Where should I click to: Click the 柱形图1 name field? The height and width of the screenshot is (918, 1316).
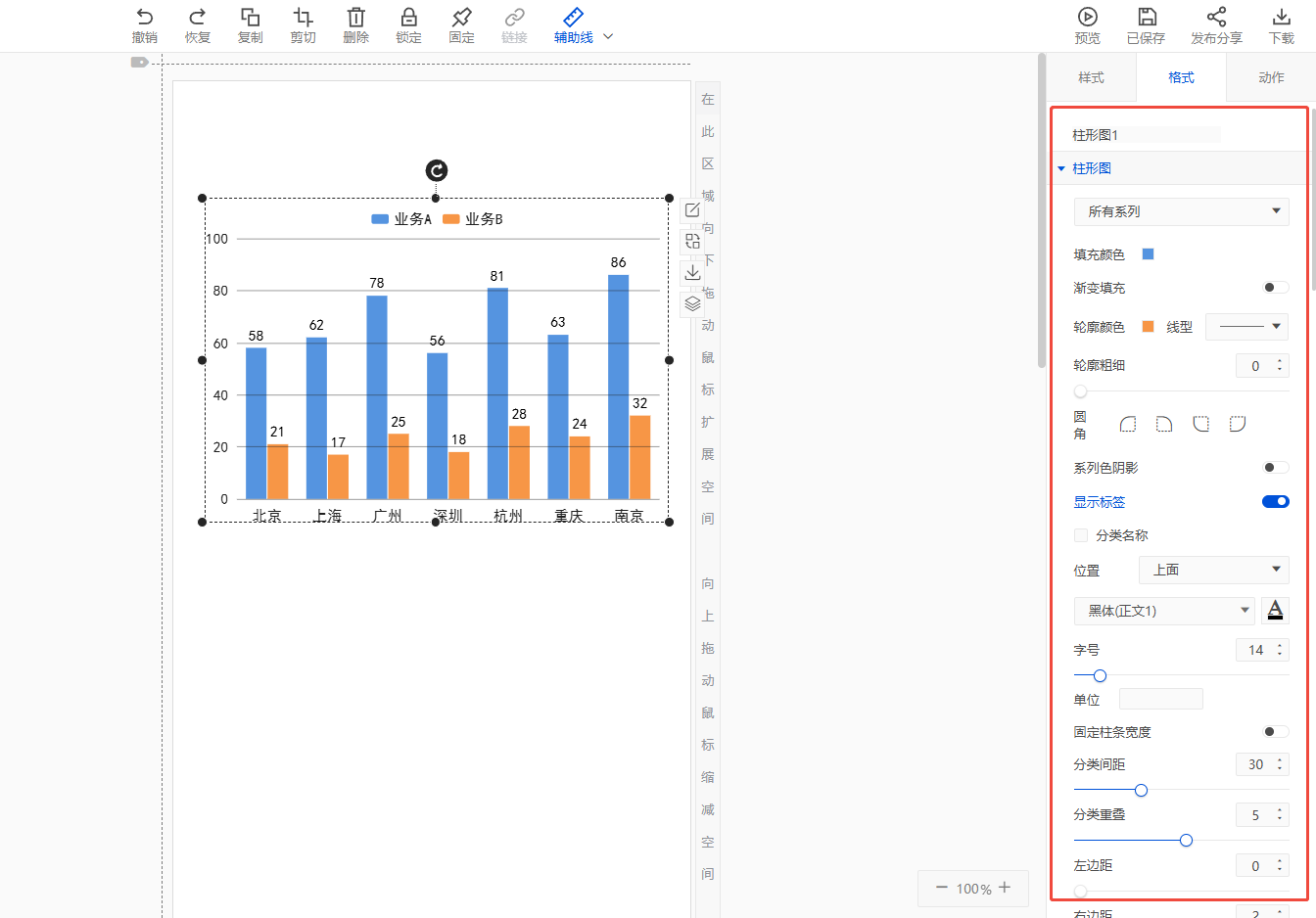pos(1147,134)
